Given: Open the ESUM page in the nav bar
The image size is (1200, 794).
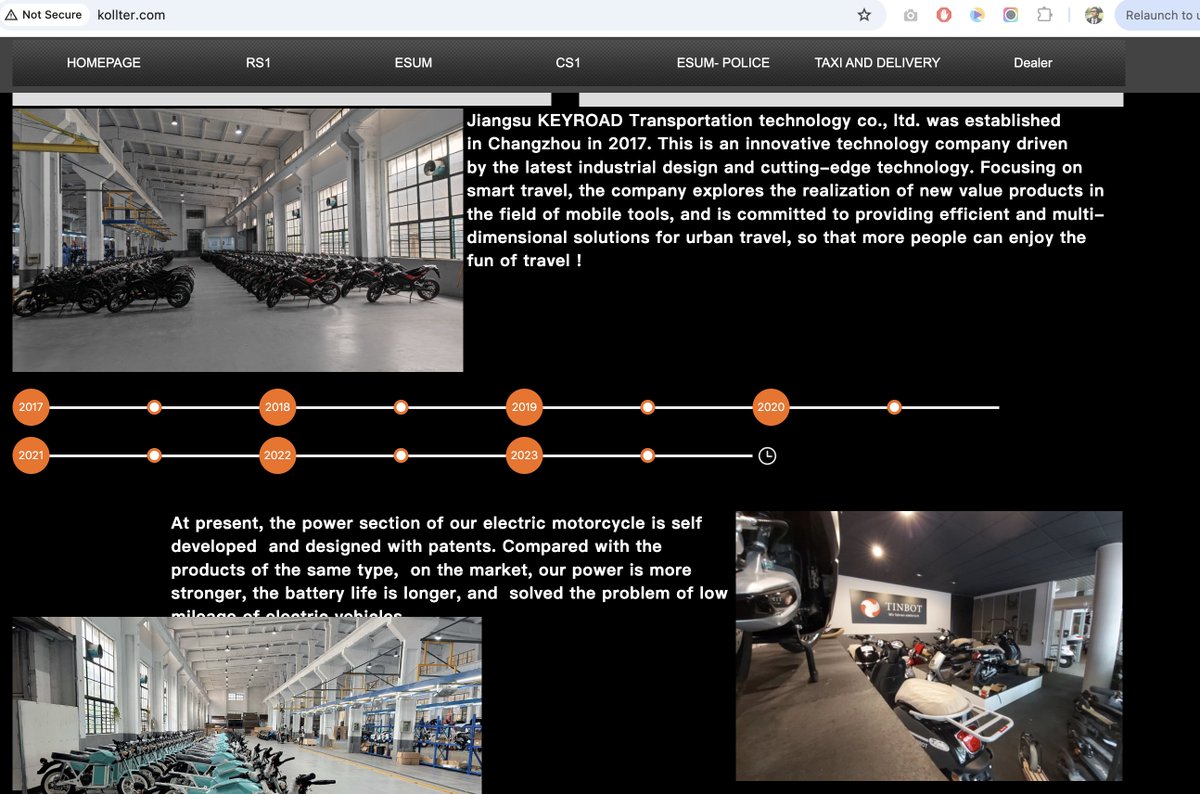Looking at the screenshot, I should click(x=413, y=62).
